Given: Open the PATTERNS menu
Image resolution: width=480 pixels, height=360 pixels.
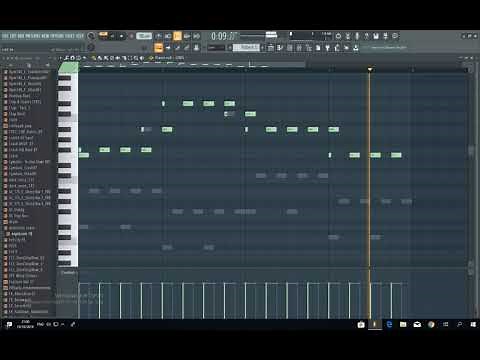Looking at the screenshot, I should point(32,36).
